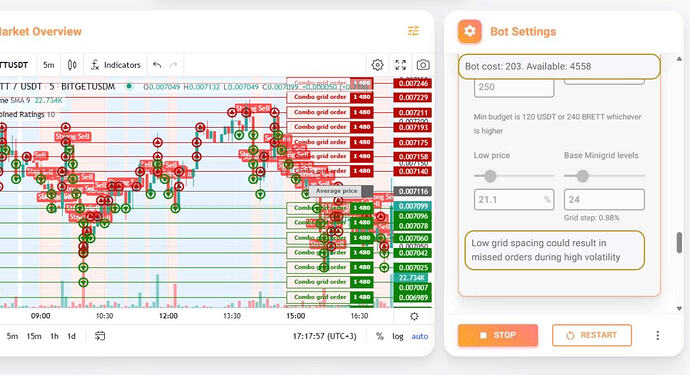This screenshot has width=690, height=375.
Task: Click the Low price 21.1 input field
Action: pyautogui.click(x=514, y=199)
